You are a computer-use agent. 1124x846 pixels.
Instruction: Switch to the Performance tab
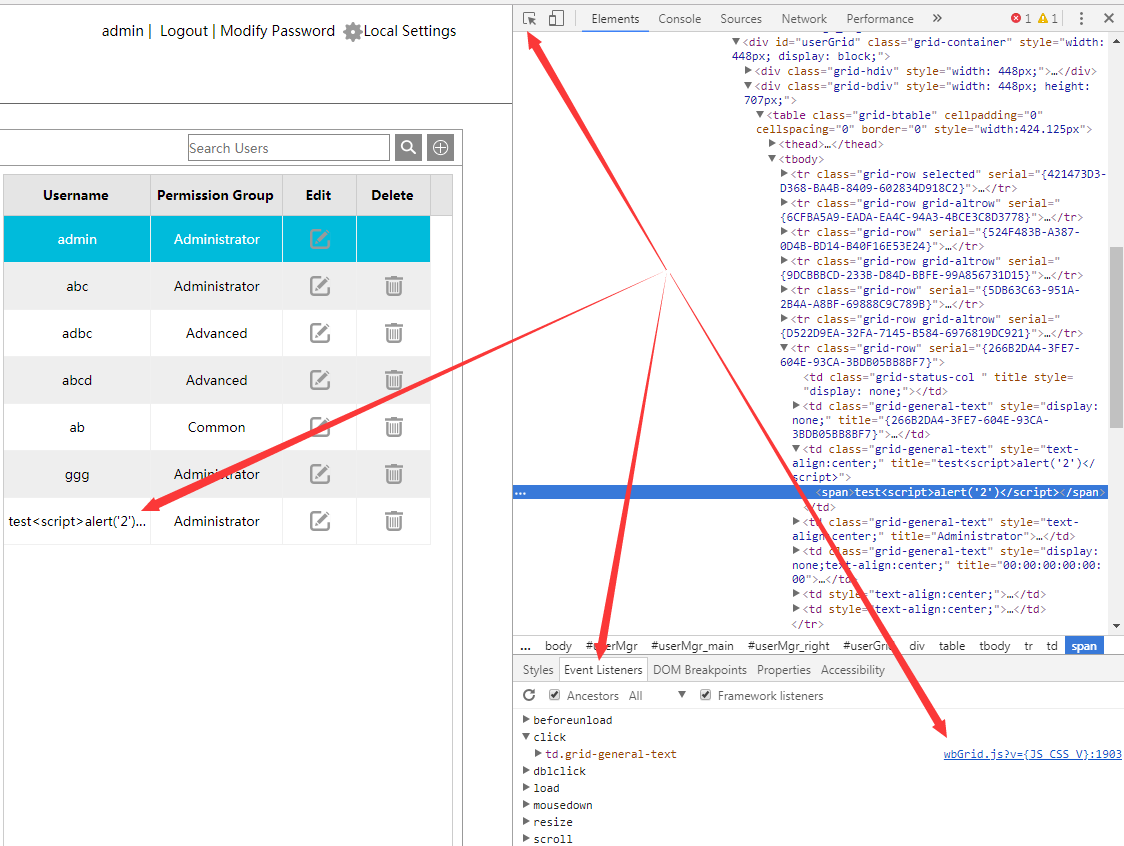(880, 19)
